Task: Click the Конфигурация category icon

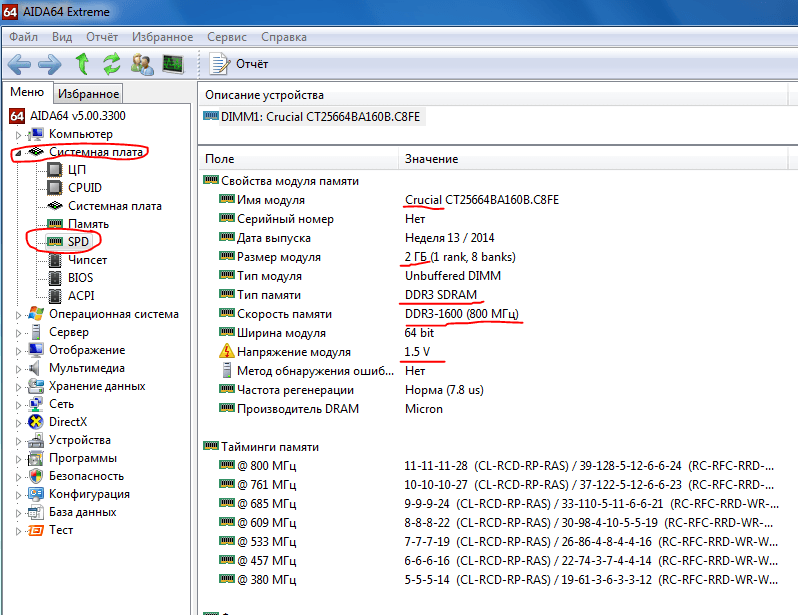Action: click(x=36, y=494)
